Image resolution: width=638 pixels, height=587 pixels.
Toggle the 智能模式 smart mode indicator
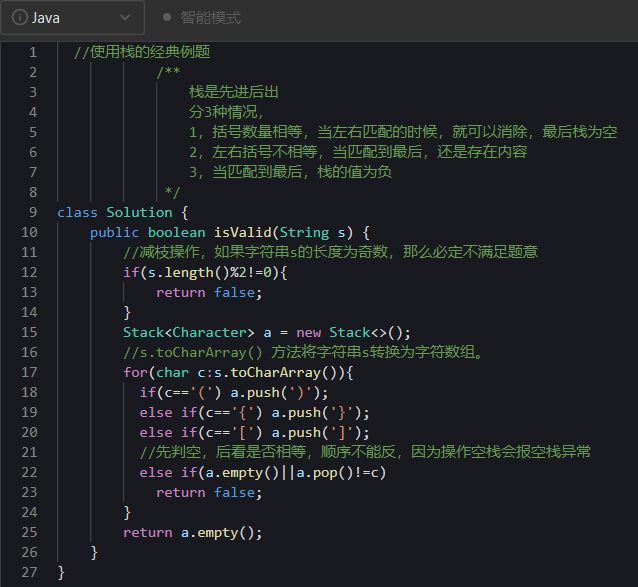[x=202, y=17]
